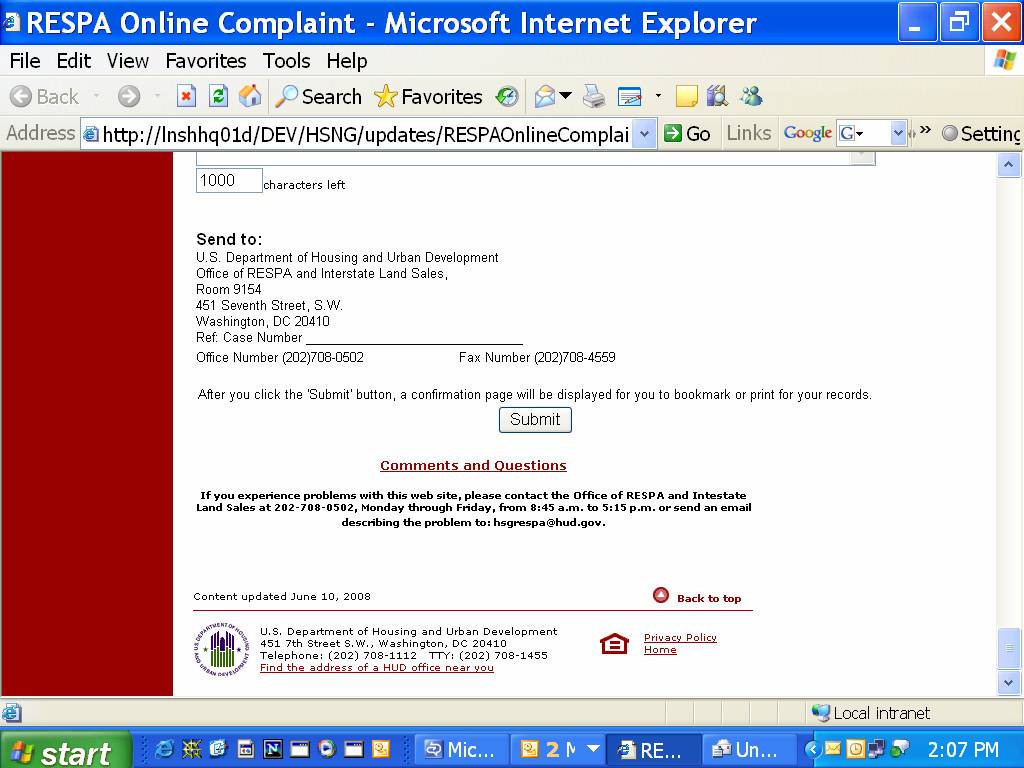This screenshot has width=1024, height=768.
Task: Open the File menu
Action: (x=25, y=61)
